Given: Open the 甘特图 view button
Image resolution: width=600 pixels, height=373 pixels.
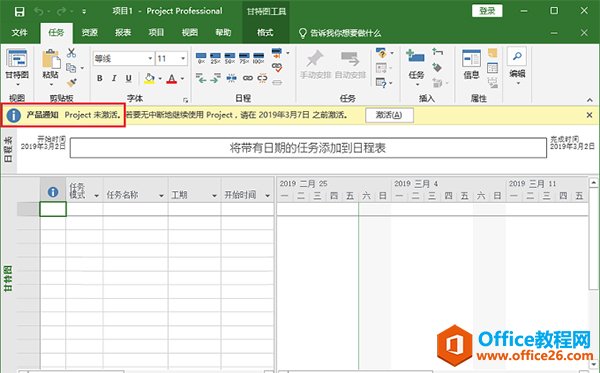Looking at the screenshot, I should 17,68.
